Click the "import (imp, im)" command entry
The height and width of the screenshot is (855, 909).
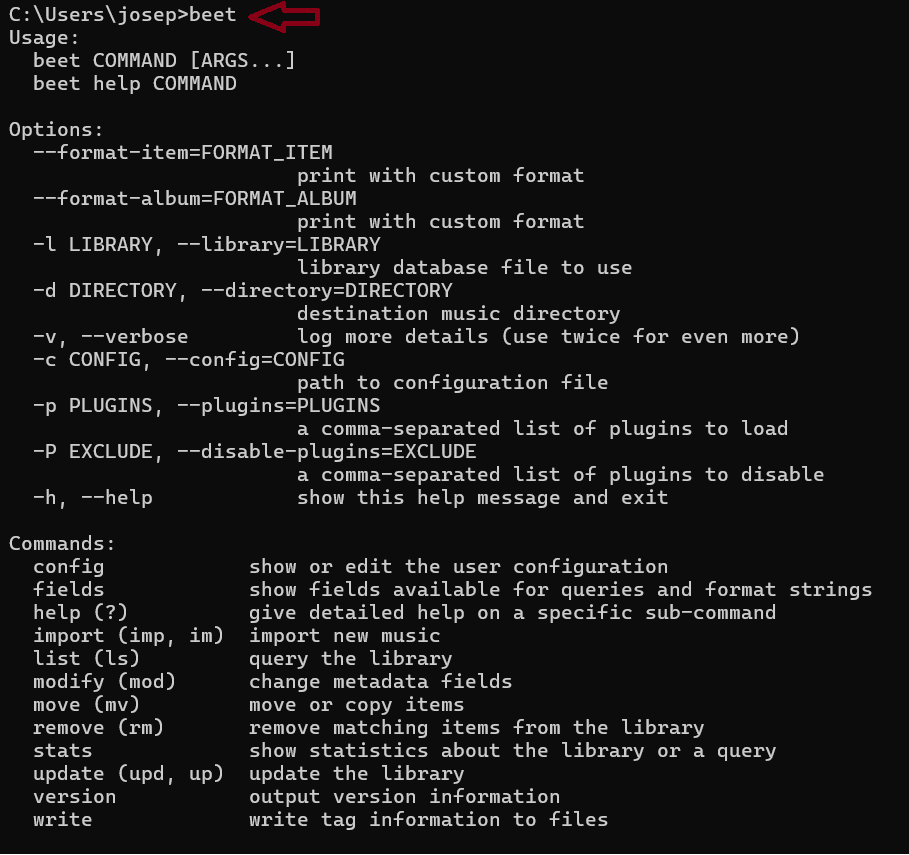(x=128, y=636)
